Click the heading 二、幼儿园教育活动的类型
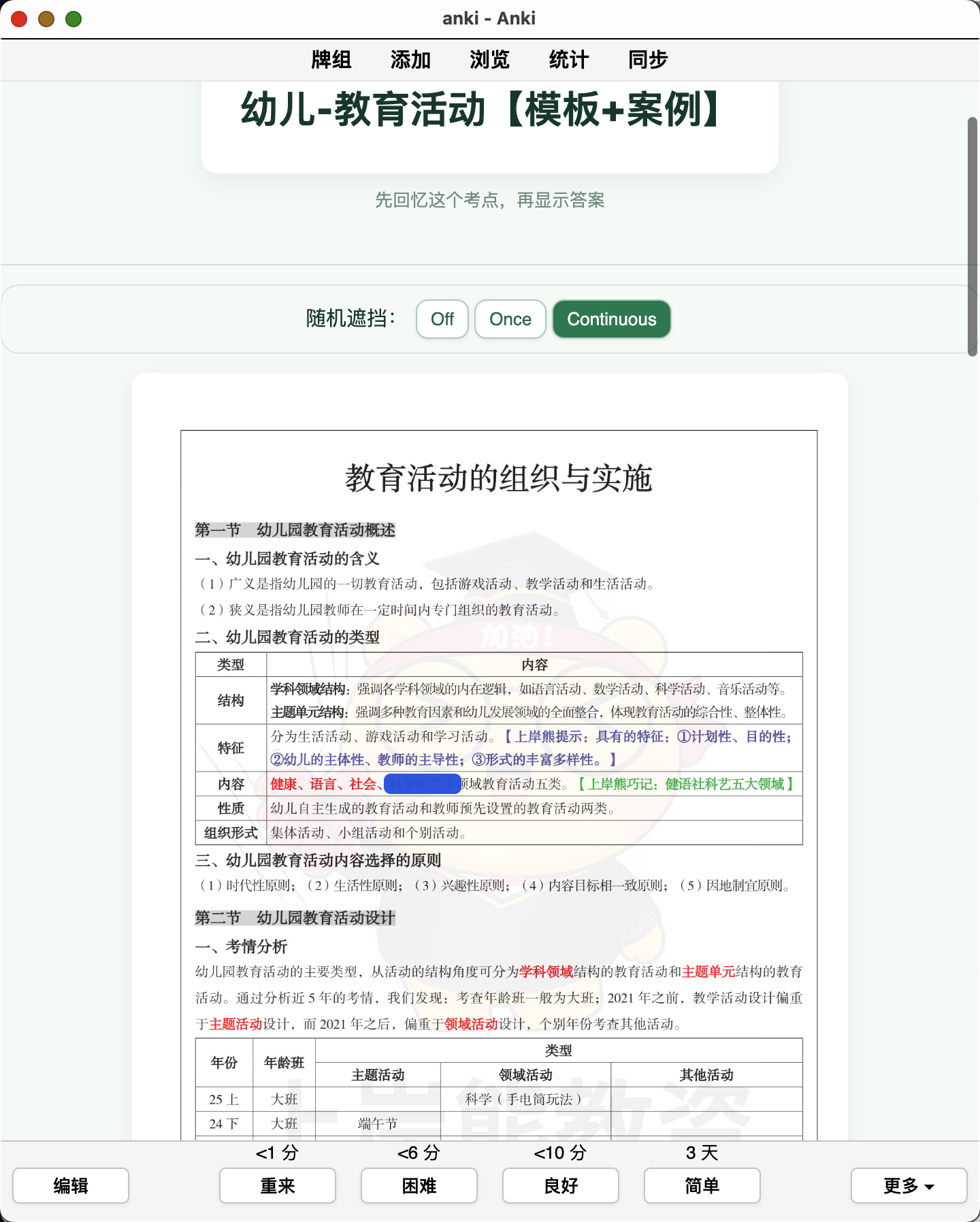 click(x=287, y=638)
